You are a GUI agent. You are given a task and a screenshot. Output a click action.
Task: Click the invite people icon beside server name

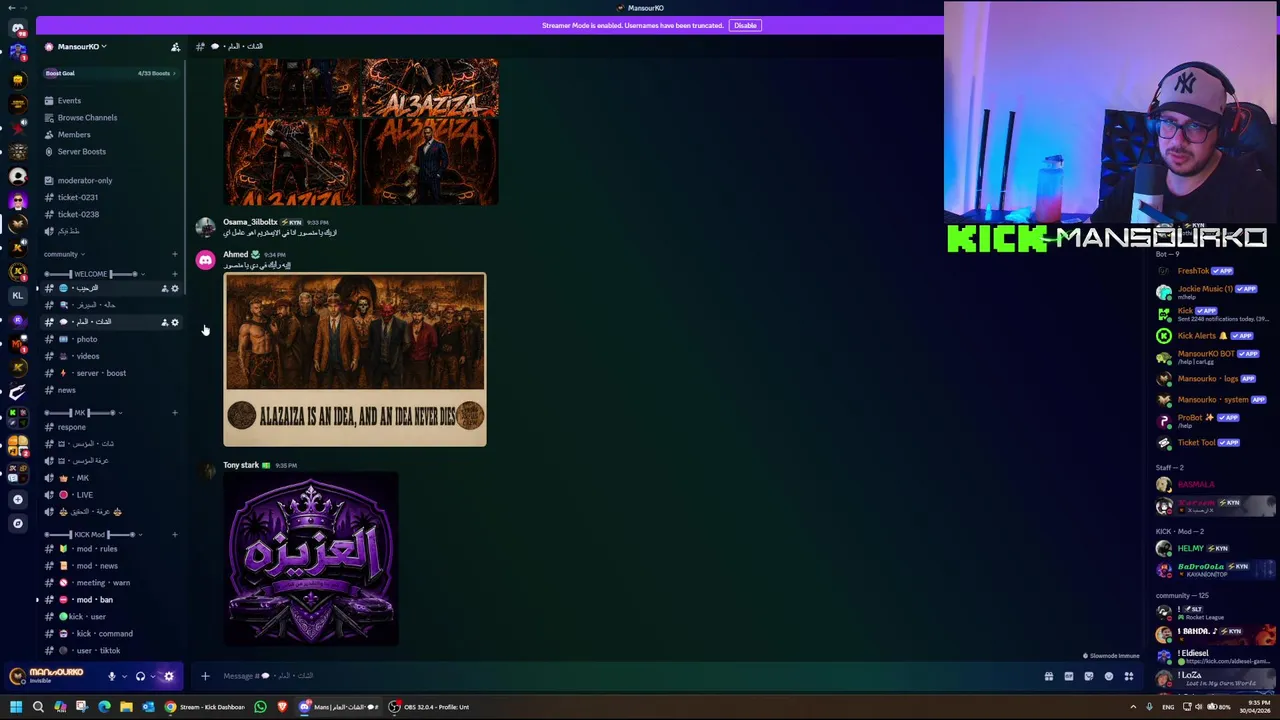coord(175,47)
